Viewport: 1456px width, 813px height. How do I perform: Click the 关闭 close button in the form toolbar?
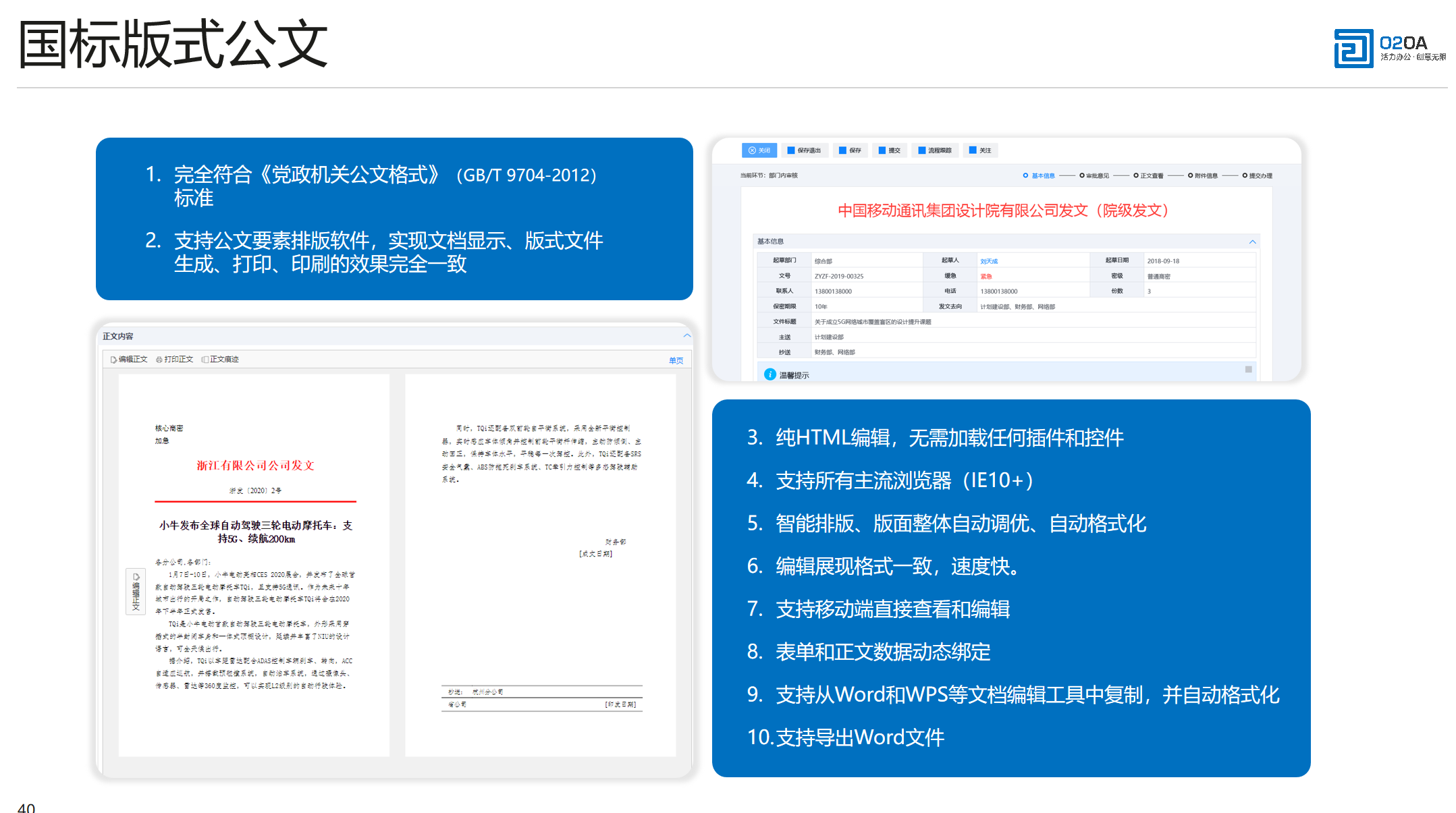[759, 150]
